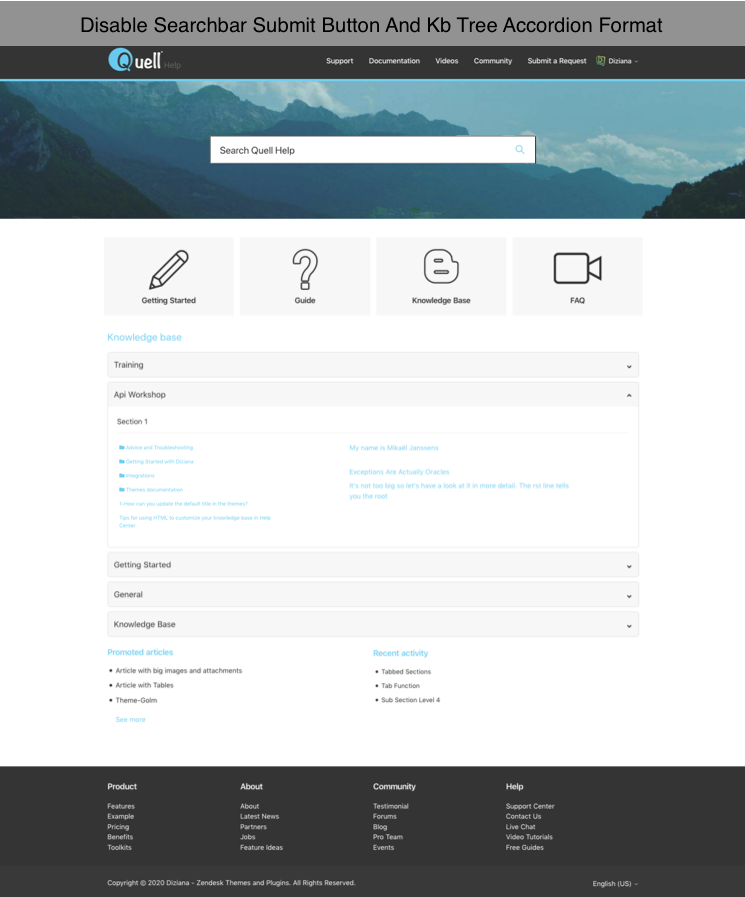745x897 pixels.
Task: Open the FAQ video camera tile
Action: [x=577, y=276]
